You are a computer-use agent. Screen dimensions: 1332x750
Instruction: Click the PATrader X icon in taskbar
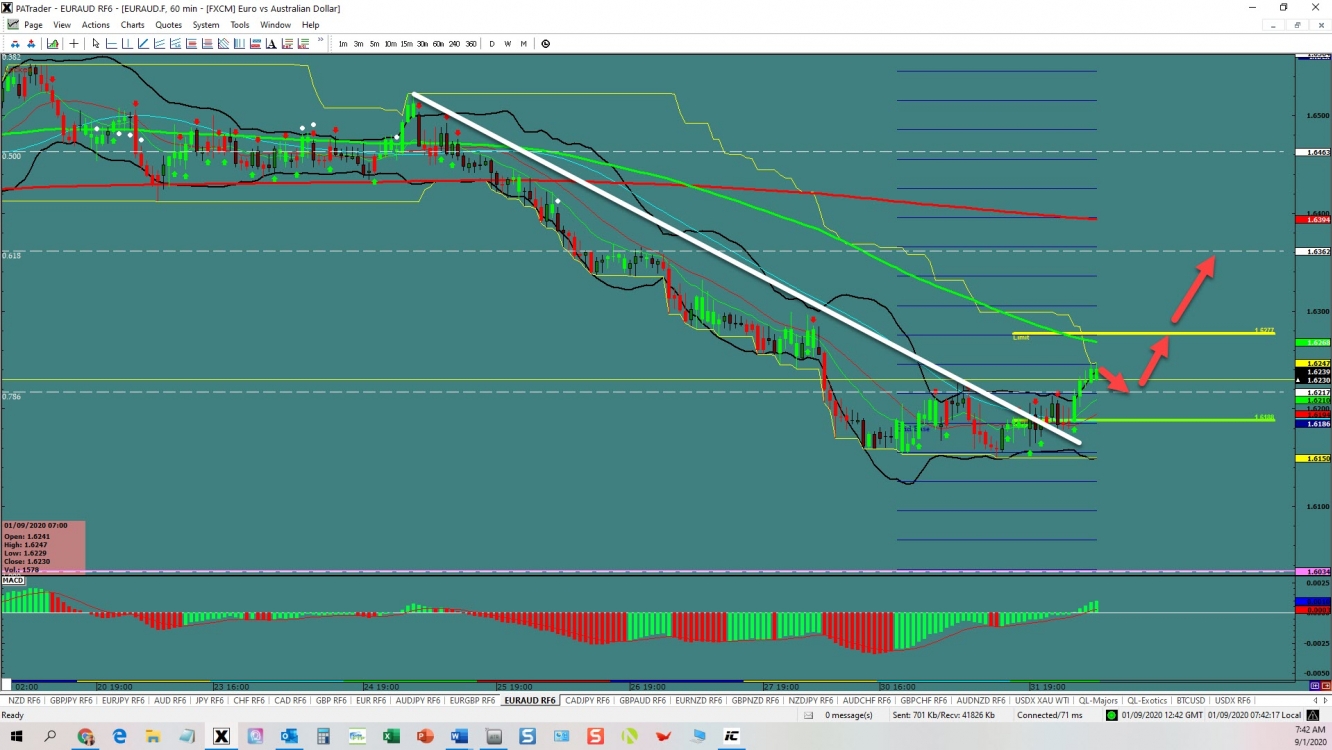tap(221, 737)
